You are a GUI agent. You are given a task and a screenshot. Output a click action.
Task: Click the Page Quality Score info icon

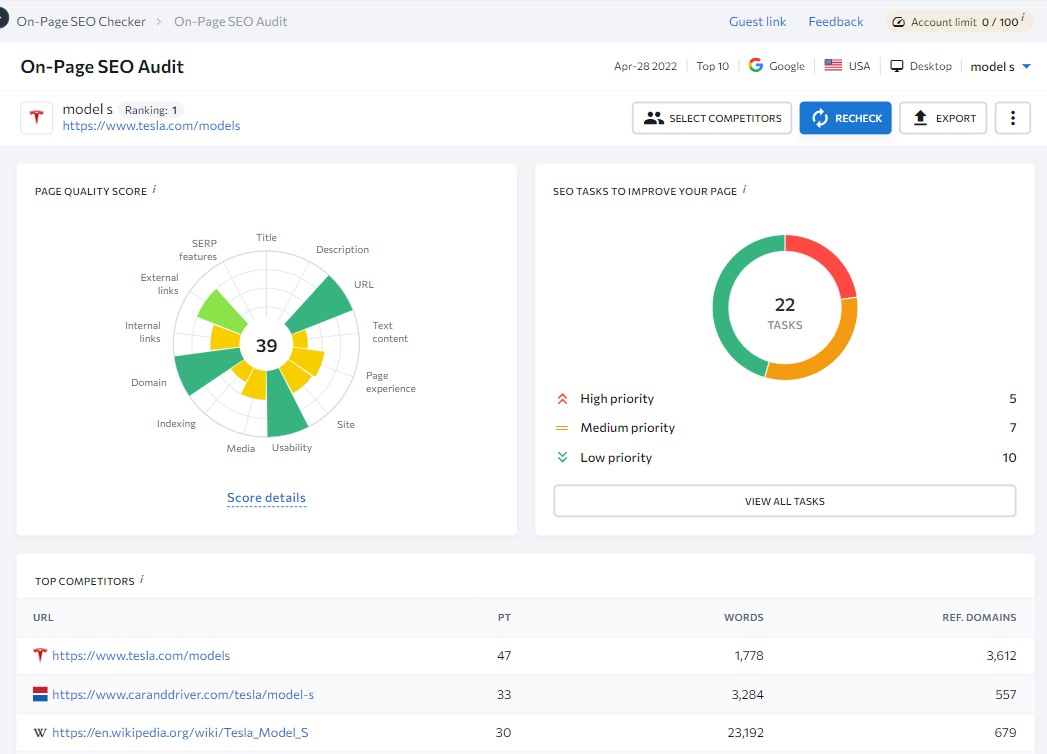(x=154, y=190)
